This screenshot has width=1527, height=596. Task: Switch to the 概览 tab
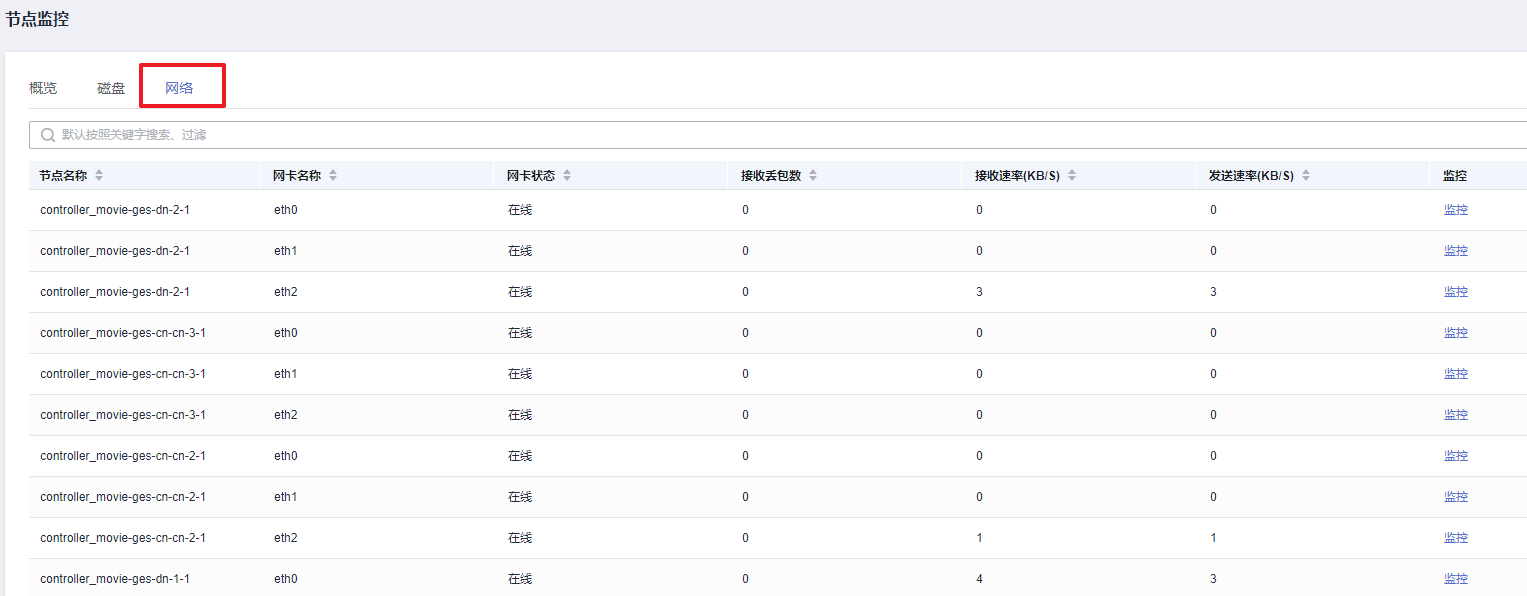(43, 88)
